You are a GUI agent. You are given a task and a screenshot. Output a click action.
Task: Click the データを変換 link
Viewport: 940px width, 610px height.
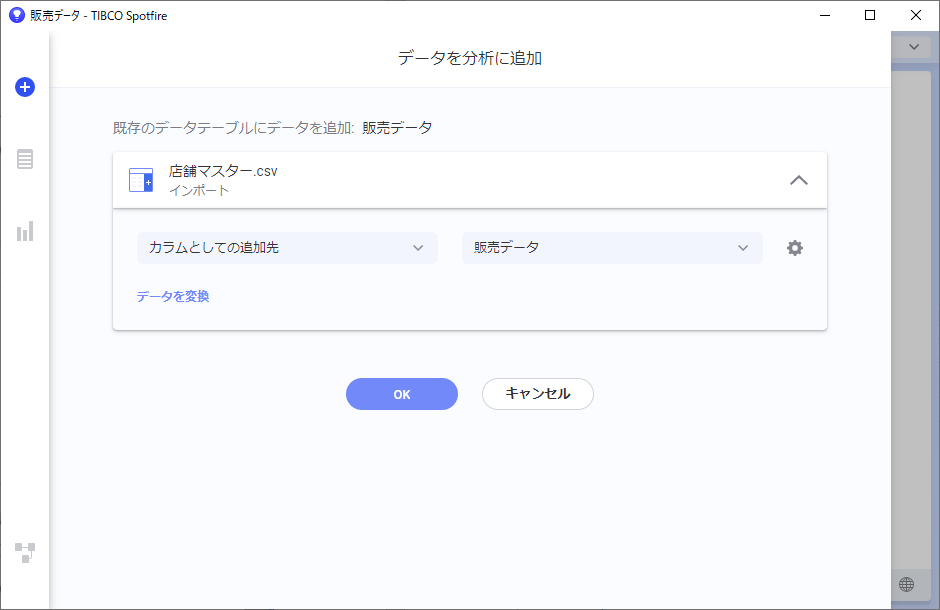click(x=173, y=297)
